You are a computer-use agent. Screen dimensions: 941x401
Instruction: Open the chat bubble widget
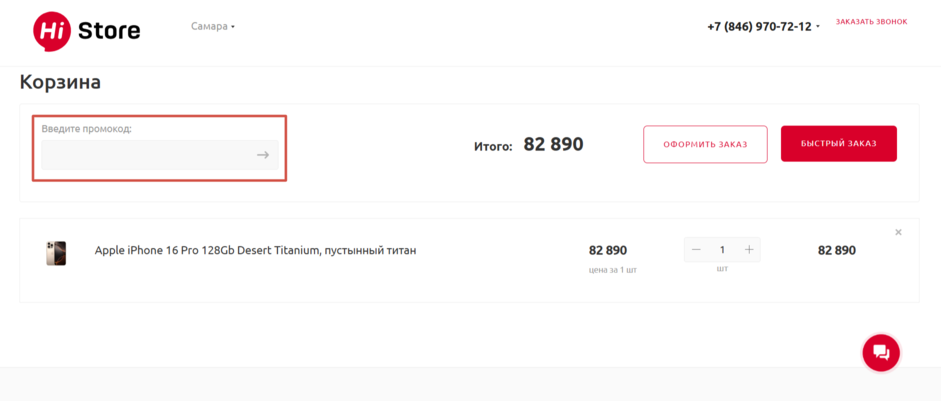click(881, 352)
